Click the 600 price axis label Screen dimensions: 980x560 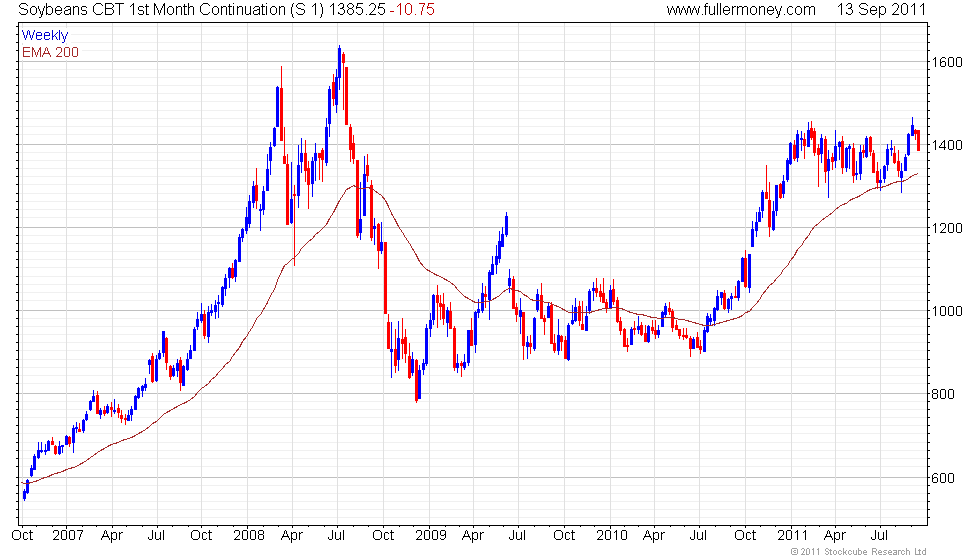[942, 478]
